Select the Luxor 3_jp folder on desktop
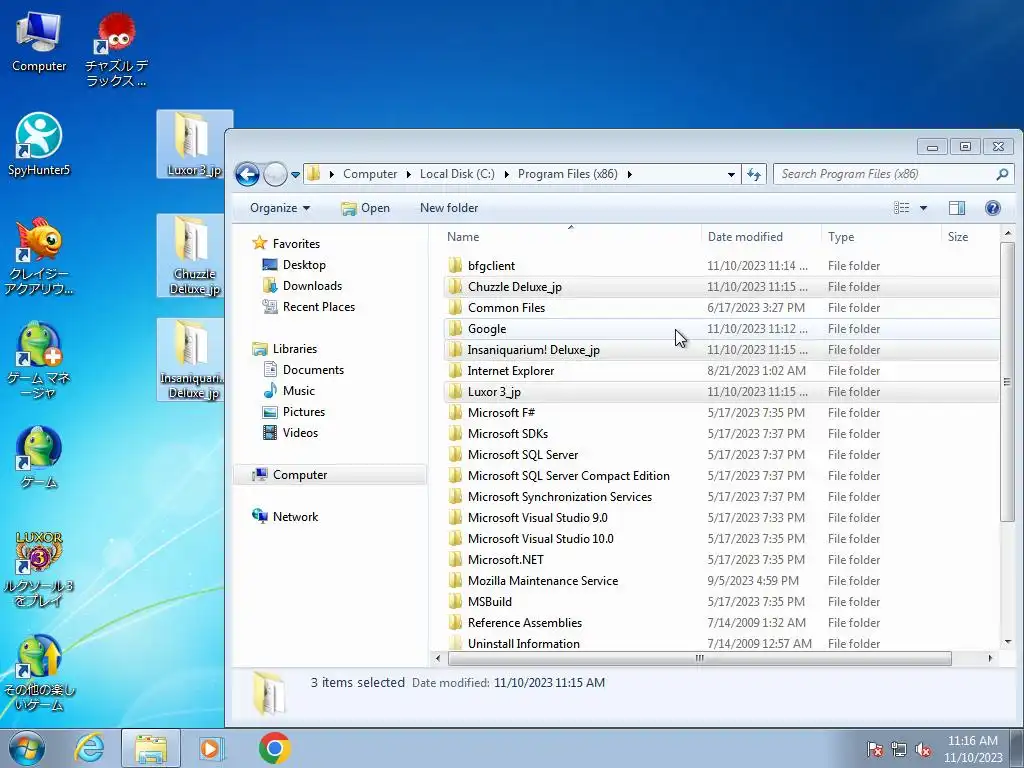 (193, 144)
